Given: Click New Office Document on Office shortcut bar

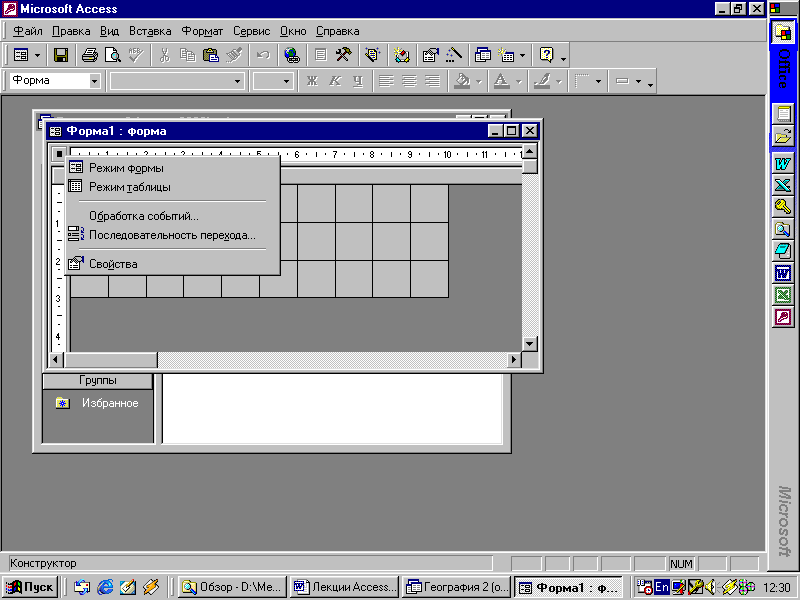Looking at the screenshot, I should pos(783,113).
